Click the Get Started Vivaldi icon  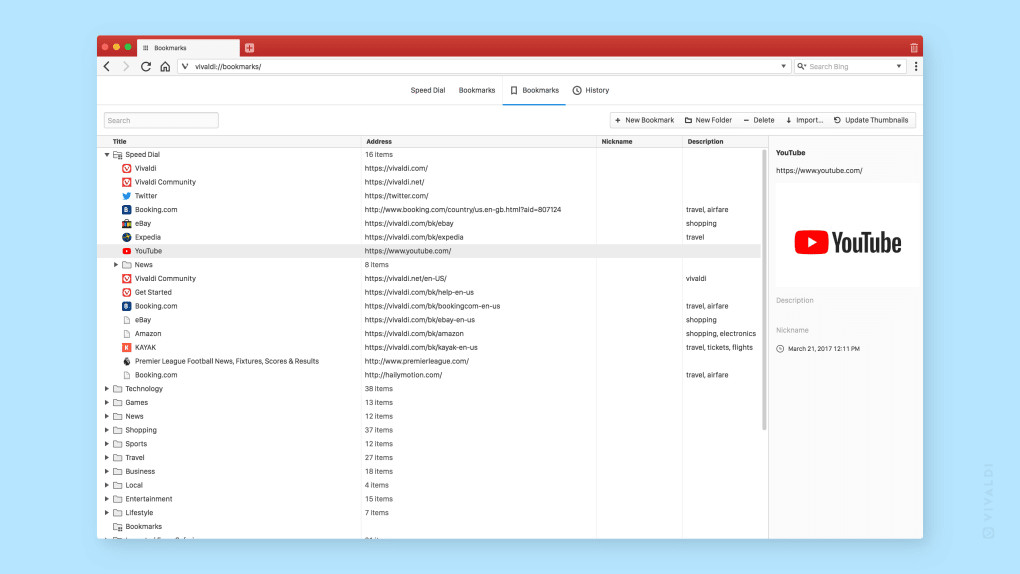pos(127,292)
